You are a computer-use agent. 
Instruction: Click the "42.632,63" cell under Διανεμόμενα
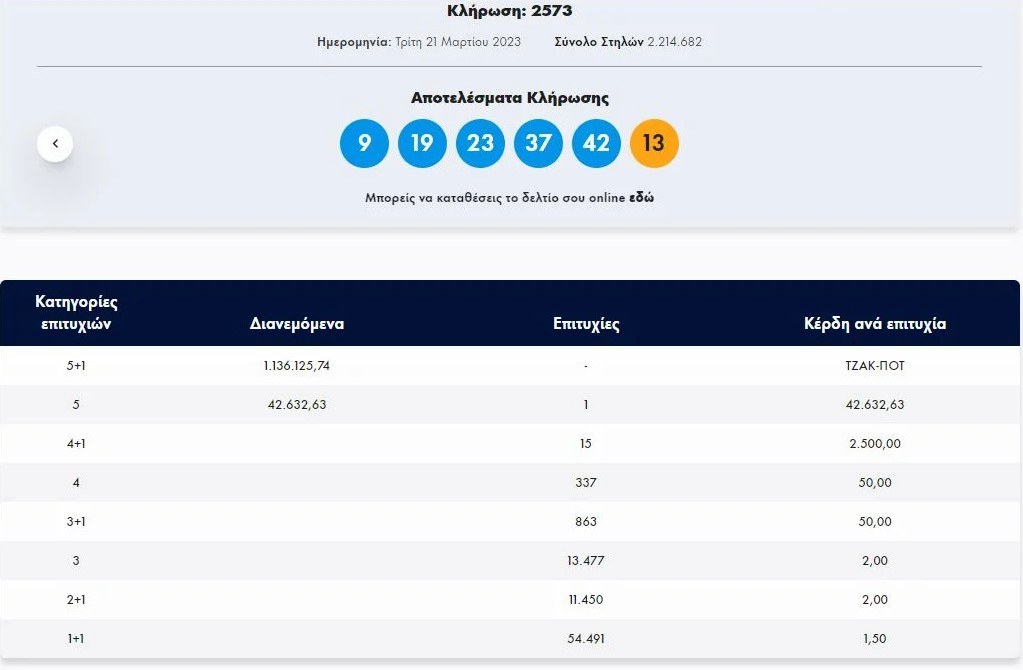coord(297,404)
